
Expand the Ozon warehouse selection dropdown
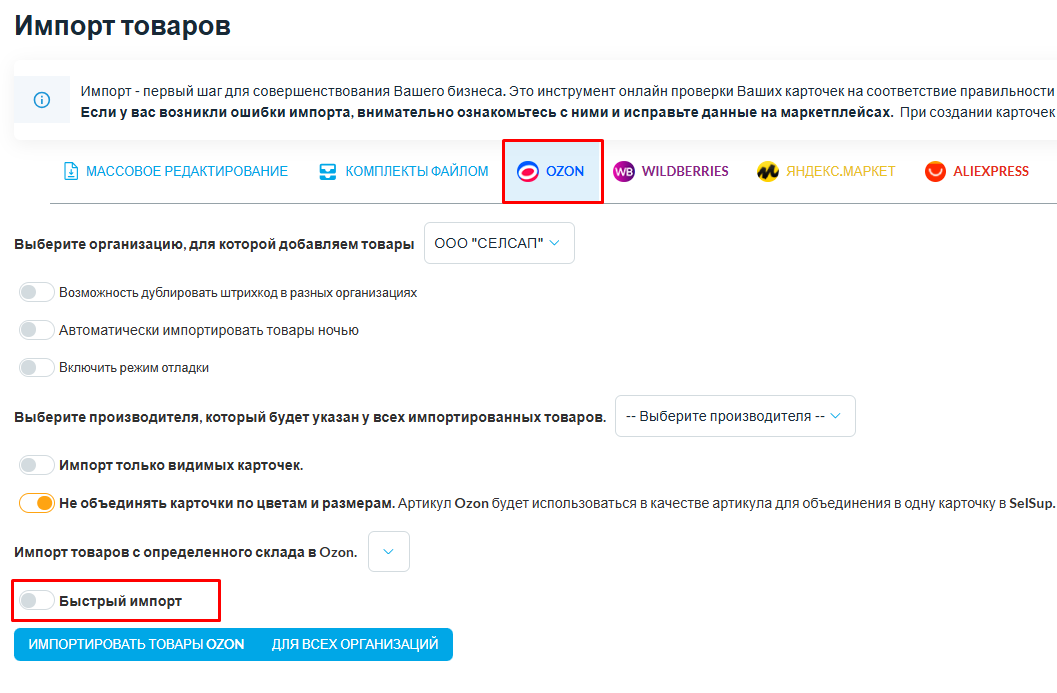point(388,551)
